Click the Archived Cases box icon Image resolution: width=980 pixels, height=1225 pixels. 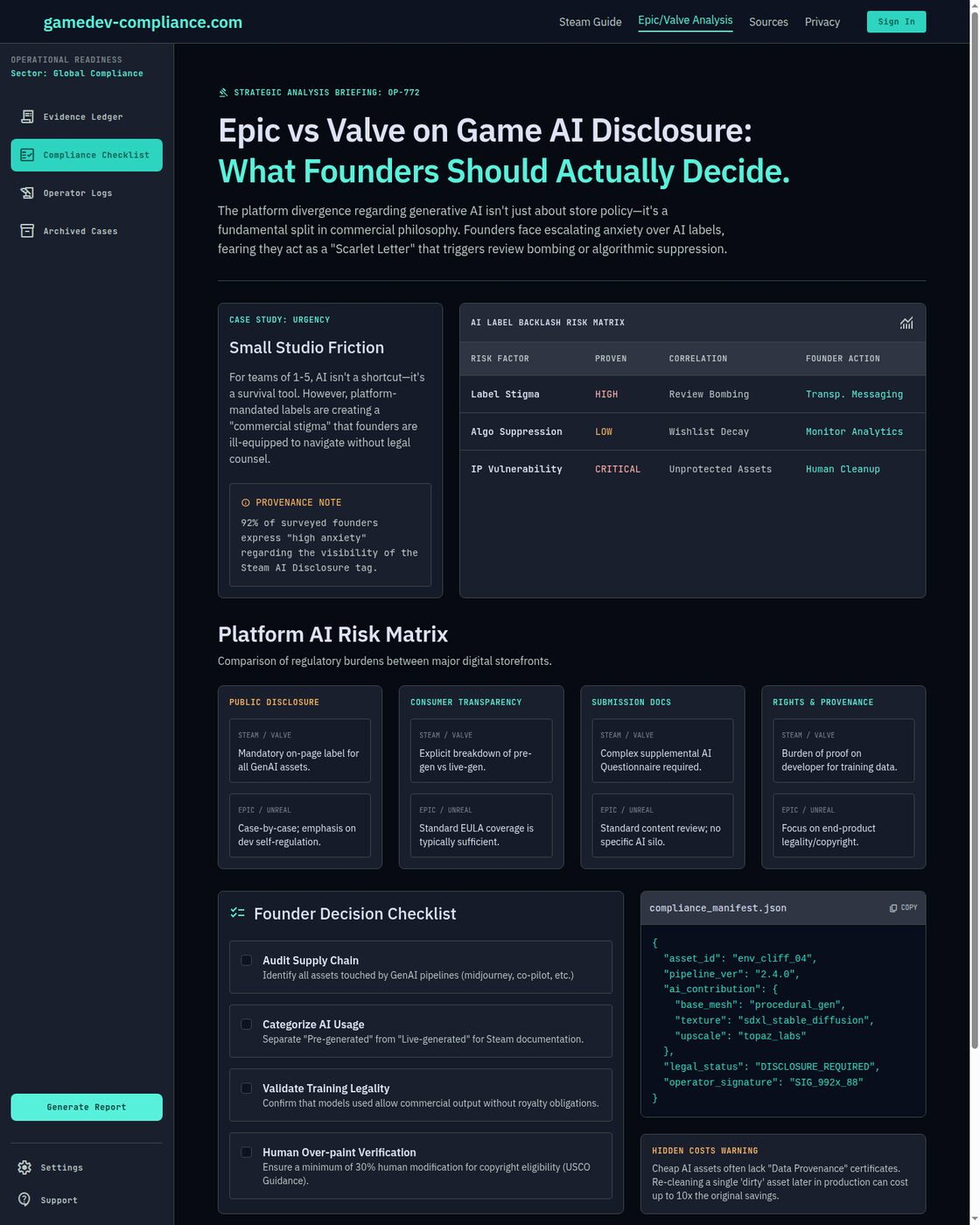(x=27, y=231)
